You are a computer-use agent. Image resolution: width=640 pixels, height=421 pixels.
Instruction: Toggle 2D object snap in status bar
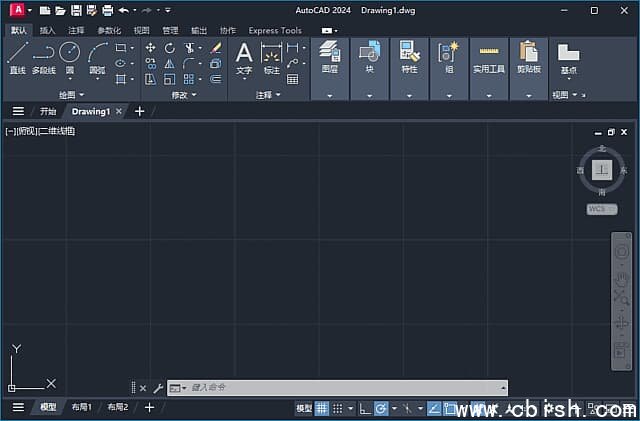[450, 408]
